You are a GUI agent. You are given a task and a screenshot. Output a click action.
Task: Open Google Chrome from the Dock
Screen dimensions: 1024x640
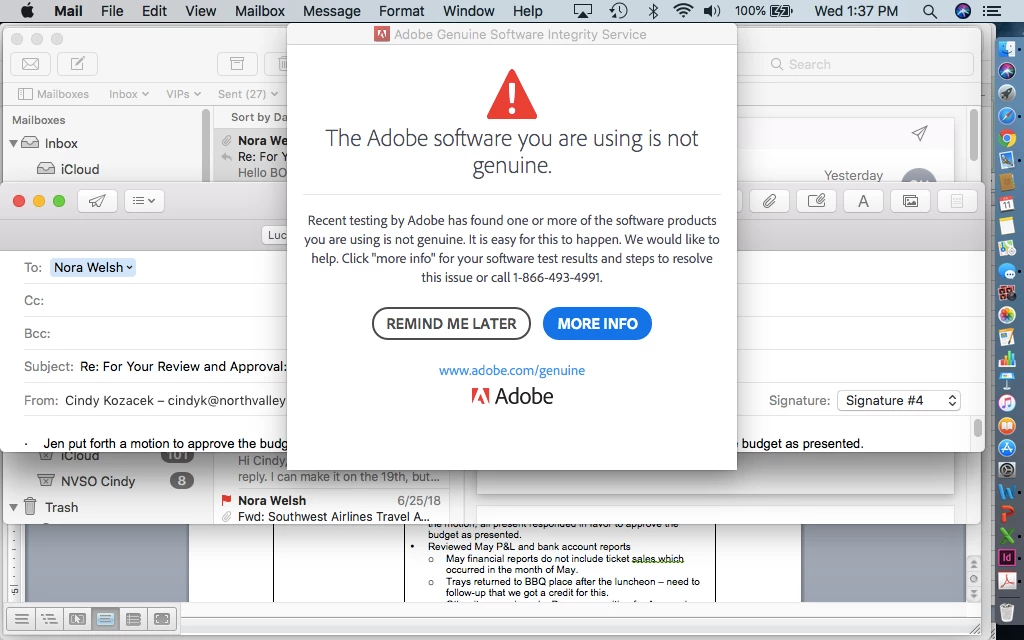[x=1007, y=138]
